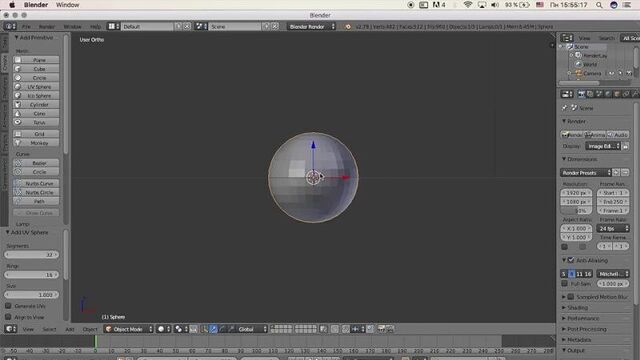Click the Render properties tab icon
640x360 pixels.
tap(581, 94)
